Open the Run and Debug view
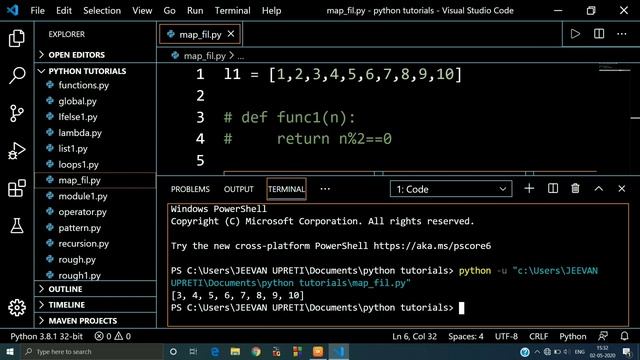 [x=17, y=151]
